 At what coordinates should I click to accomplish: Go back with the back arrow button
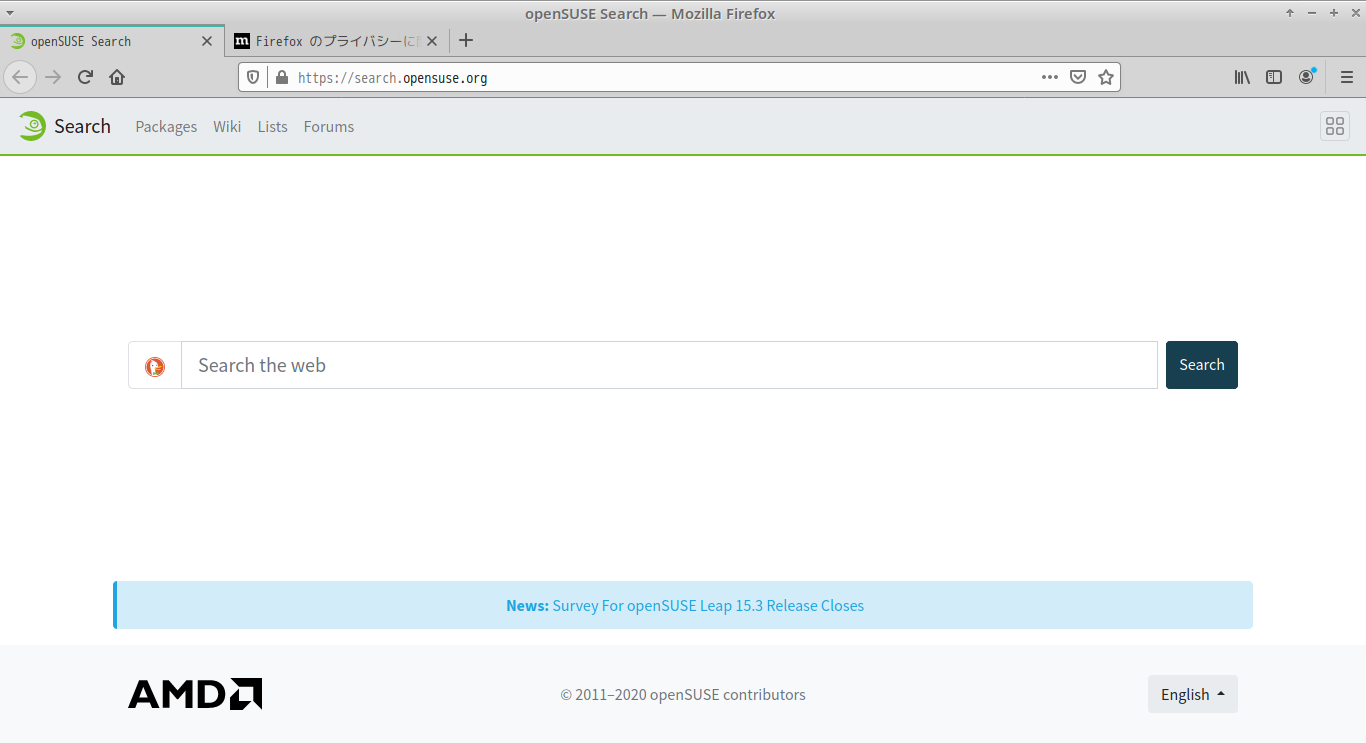coord(20,77)
